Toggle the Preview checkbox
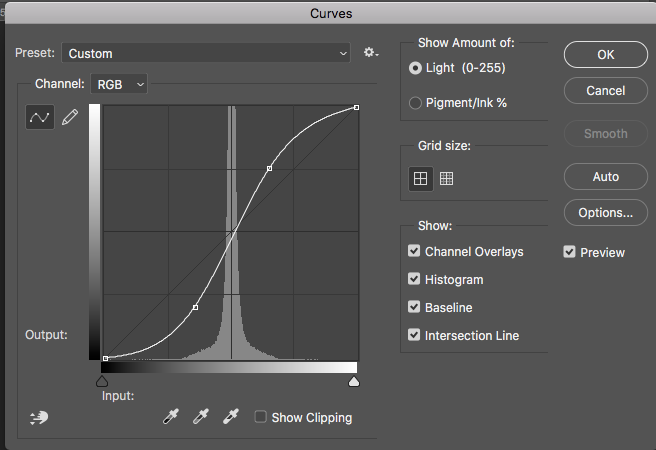 (570, 252)
